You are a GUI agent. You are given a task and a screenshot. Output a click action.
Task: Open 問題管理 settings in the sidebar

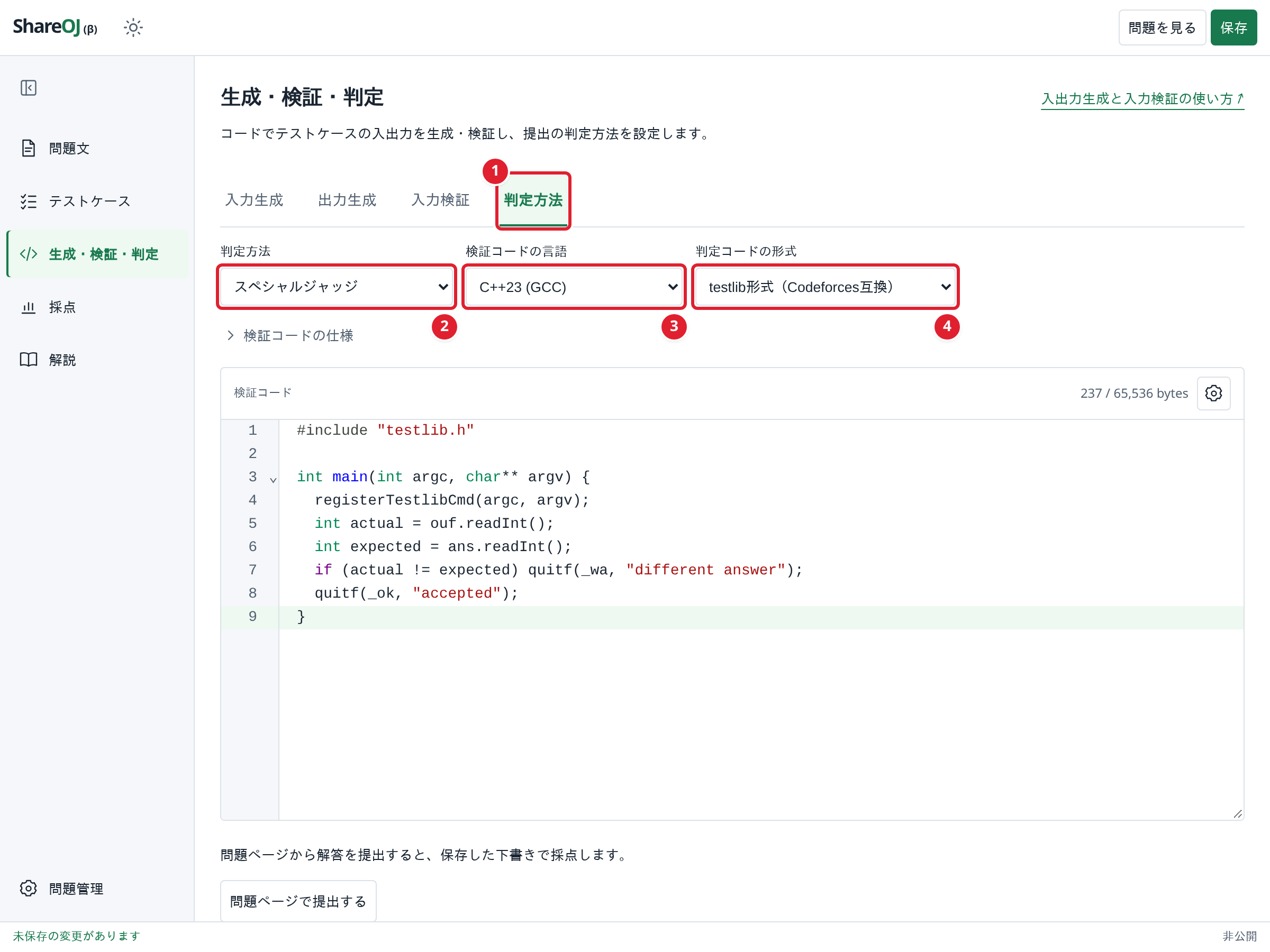click(x=97, y=889)
